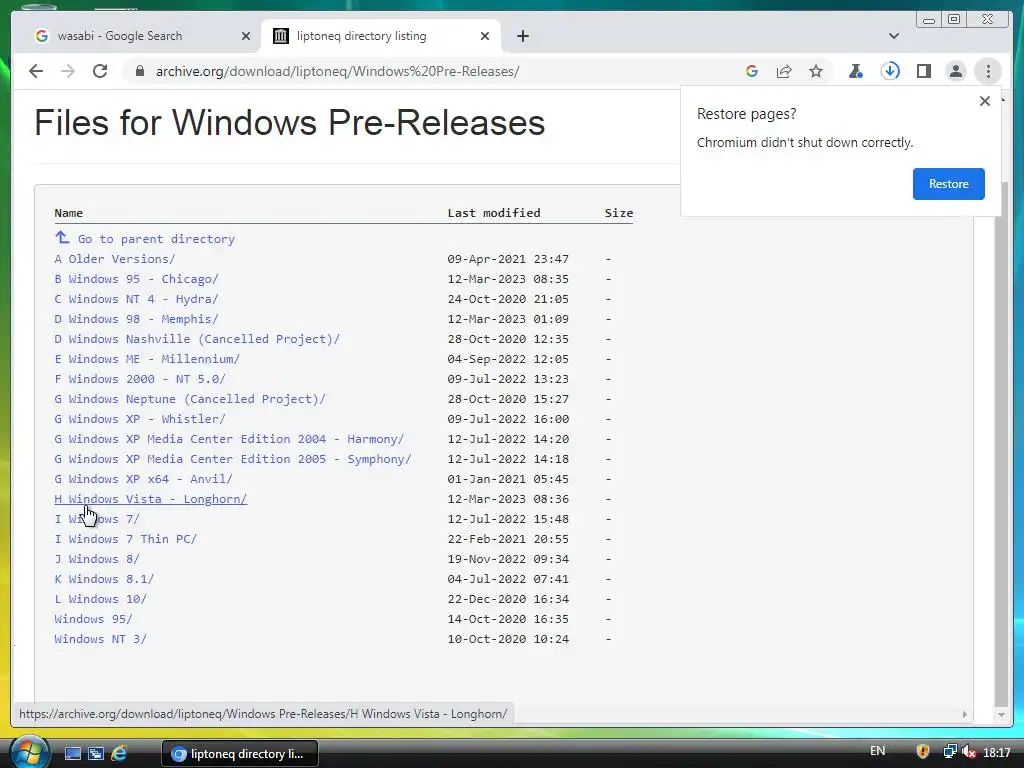Open Media Center Edition 2005 - Symphony folder
Screen dimensions: 1024x768
[232, 458]
